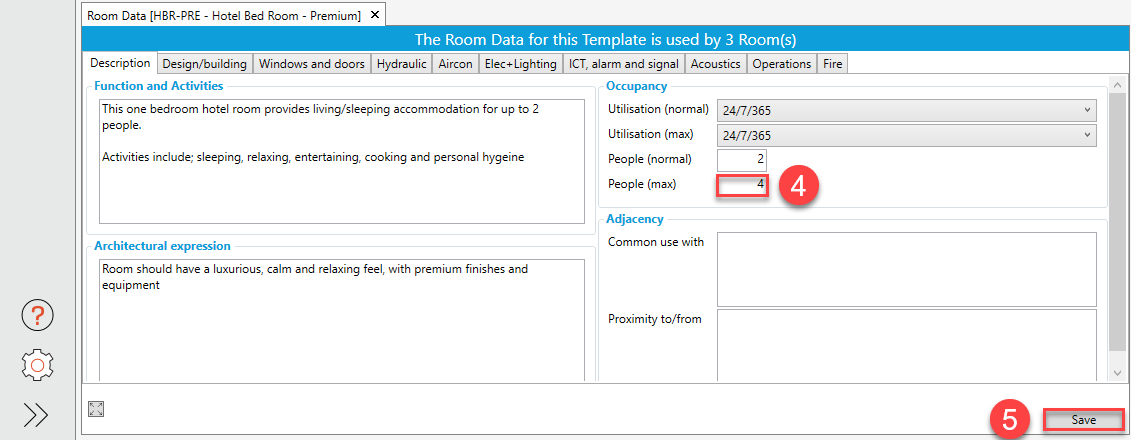Click the help question mark icon

point(37,317)
